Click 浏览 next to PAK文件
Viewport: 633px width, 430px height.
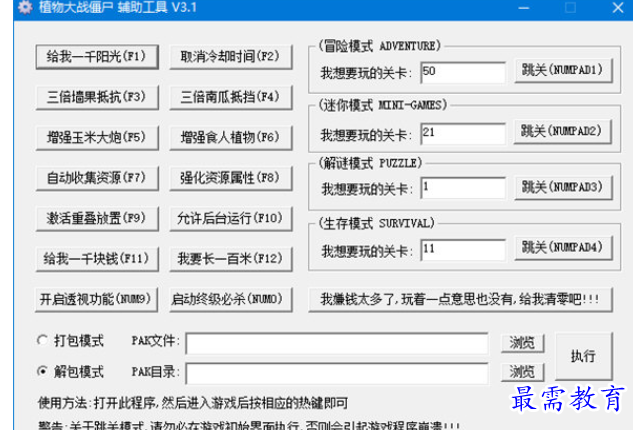click(x=522, y=343)
